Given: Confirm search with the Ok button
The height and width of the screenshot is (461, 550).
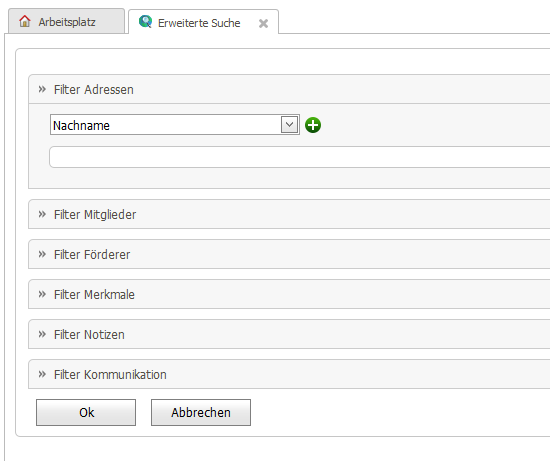Looking at the screenshot, I should pos(86,413).
